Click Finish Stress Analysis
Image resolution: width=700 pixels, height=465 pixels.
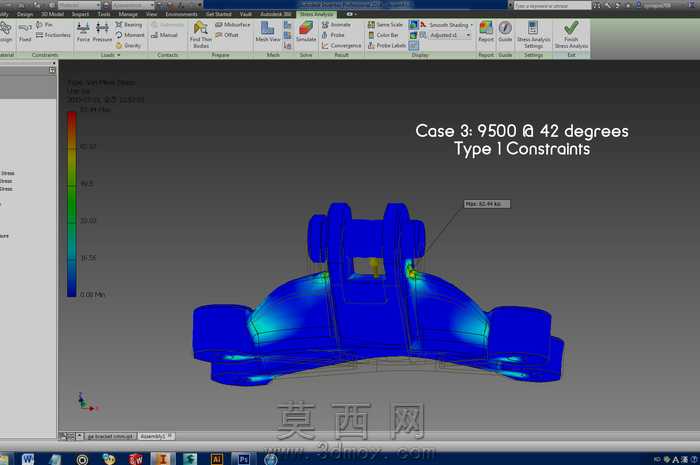point(571,35)
